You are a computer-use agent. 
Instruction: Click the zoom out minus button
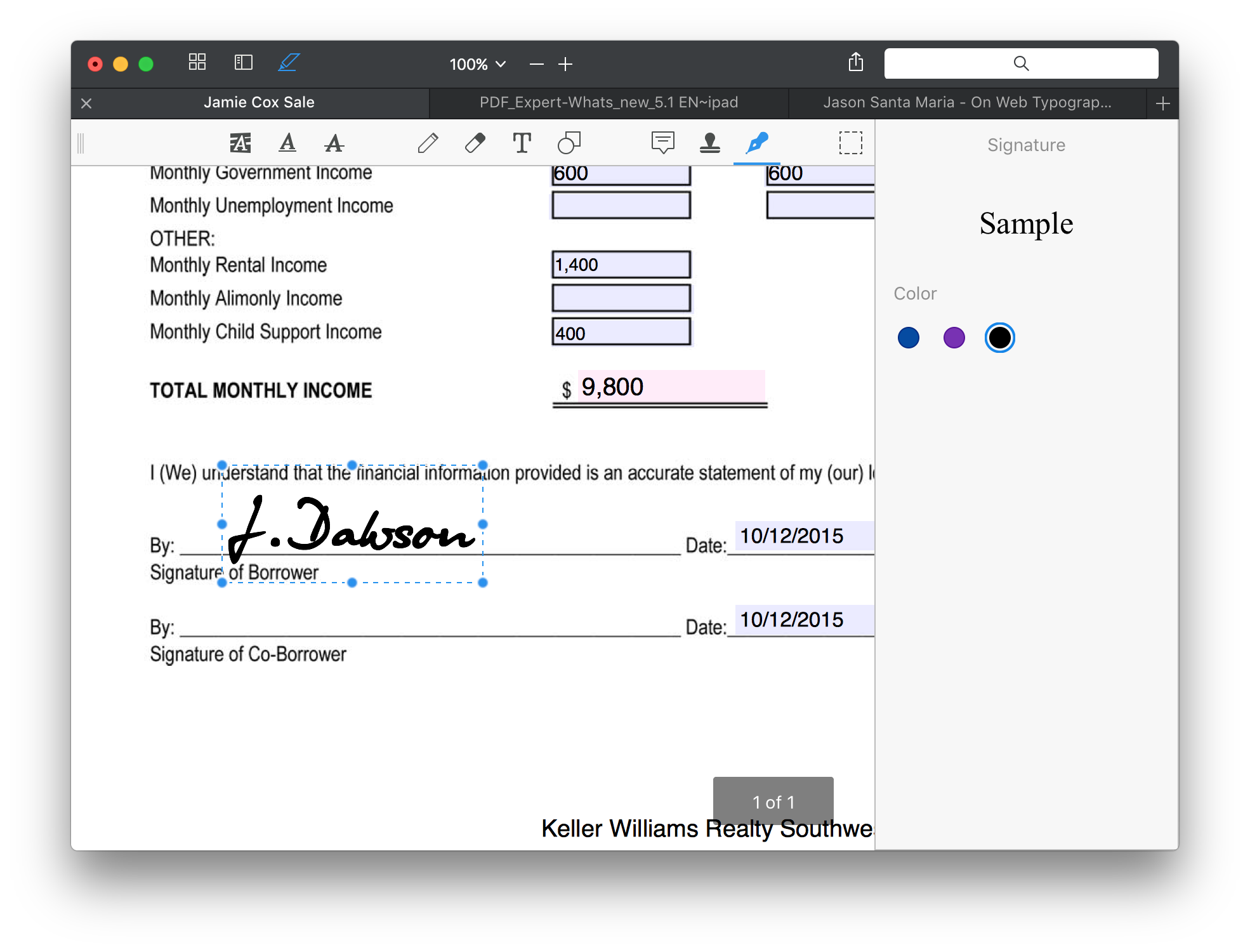pos(537,64)
